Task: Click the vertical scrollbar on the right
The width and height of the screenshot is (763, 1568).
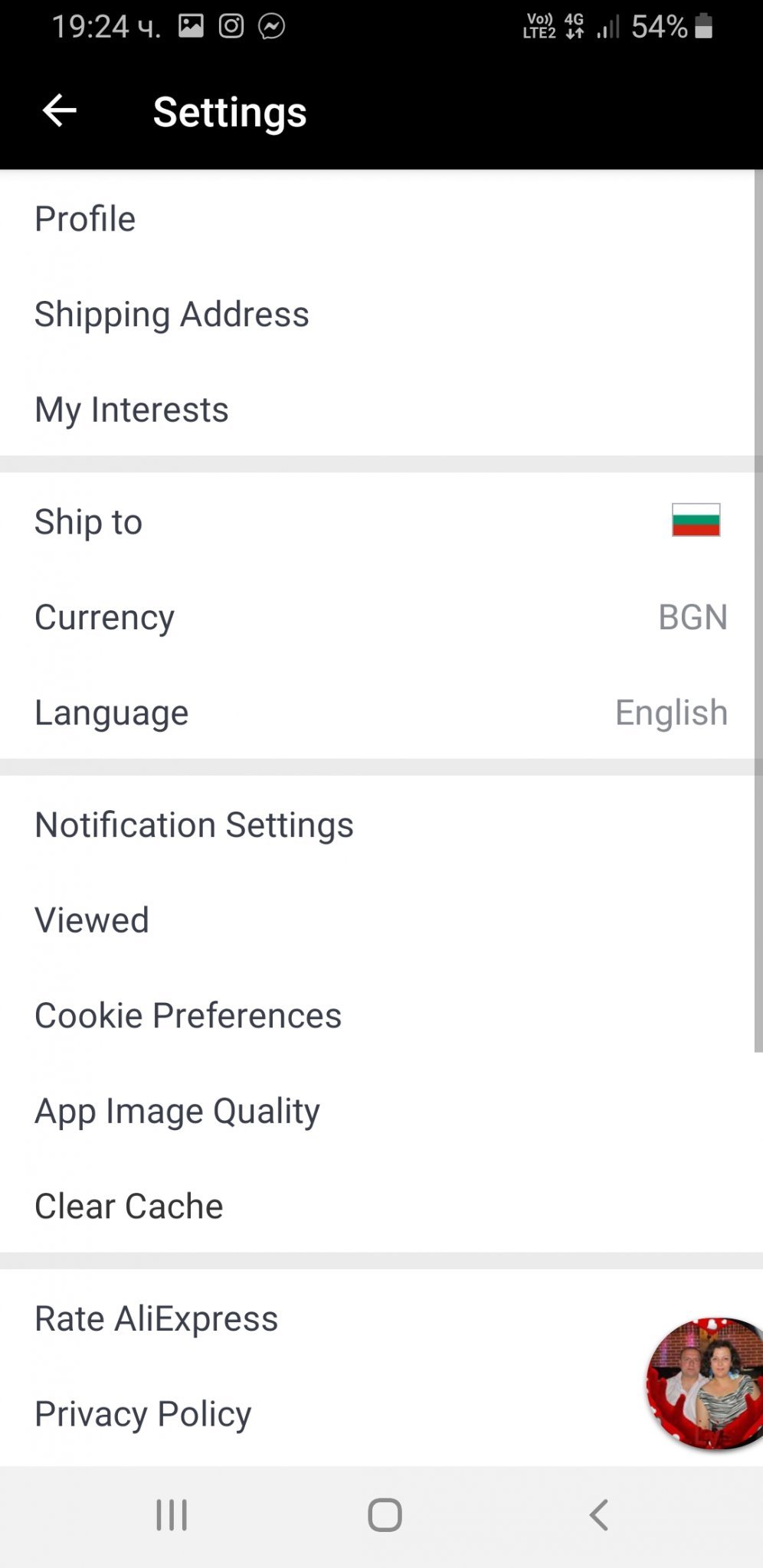Action: 758,612
